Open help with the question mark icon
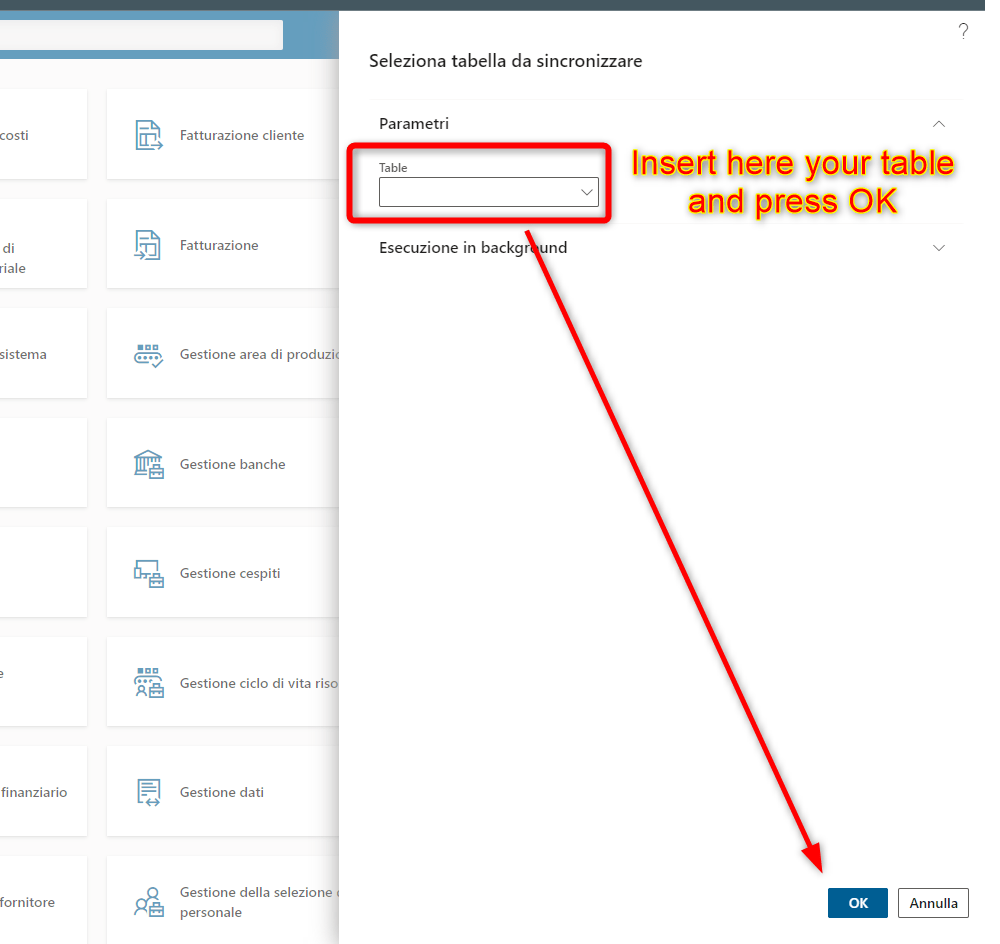Image resolution: width=1000 pixels, height=944 pixels. [x=963, y=31]
